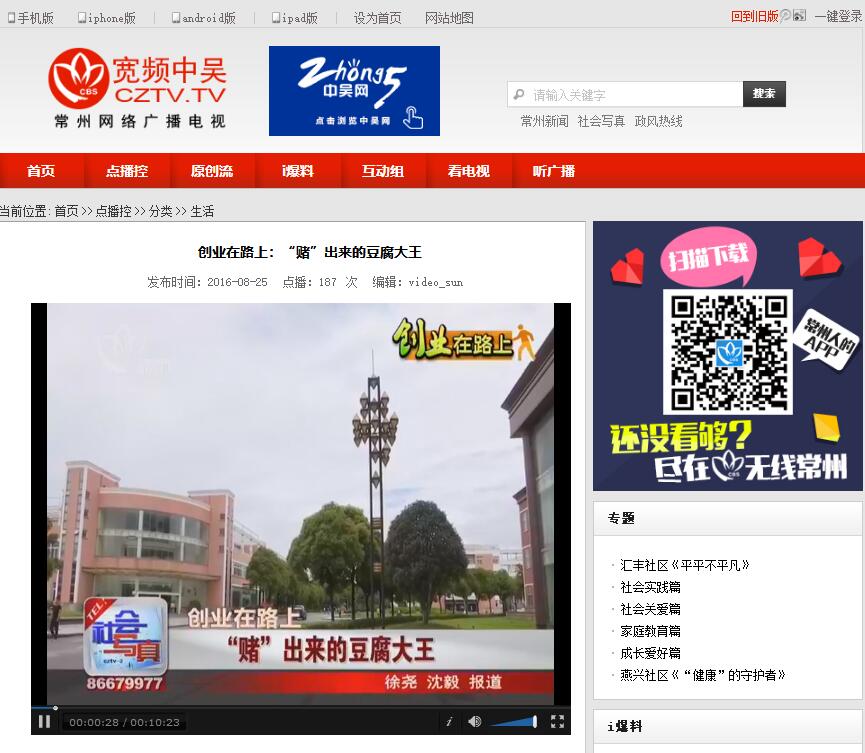865x753 pixels.
Task: Adjust the video volume slider
Action: 514,721
